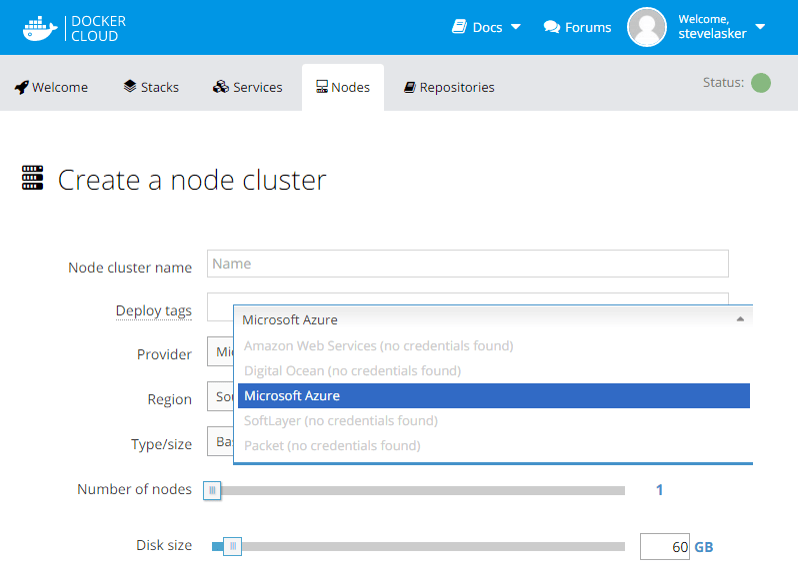This screenshot has width=798, height=572.
Task: Click the Disk size slider handle
Action: (233, 547)
